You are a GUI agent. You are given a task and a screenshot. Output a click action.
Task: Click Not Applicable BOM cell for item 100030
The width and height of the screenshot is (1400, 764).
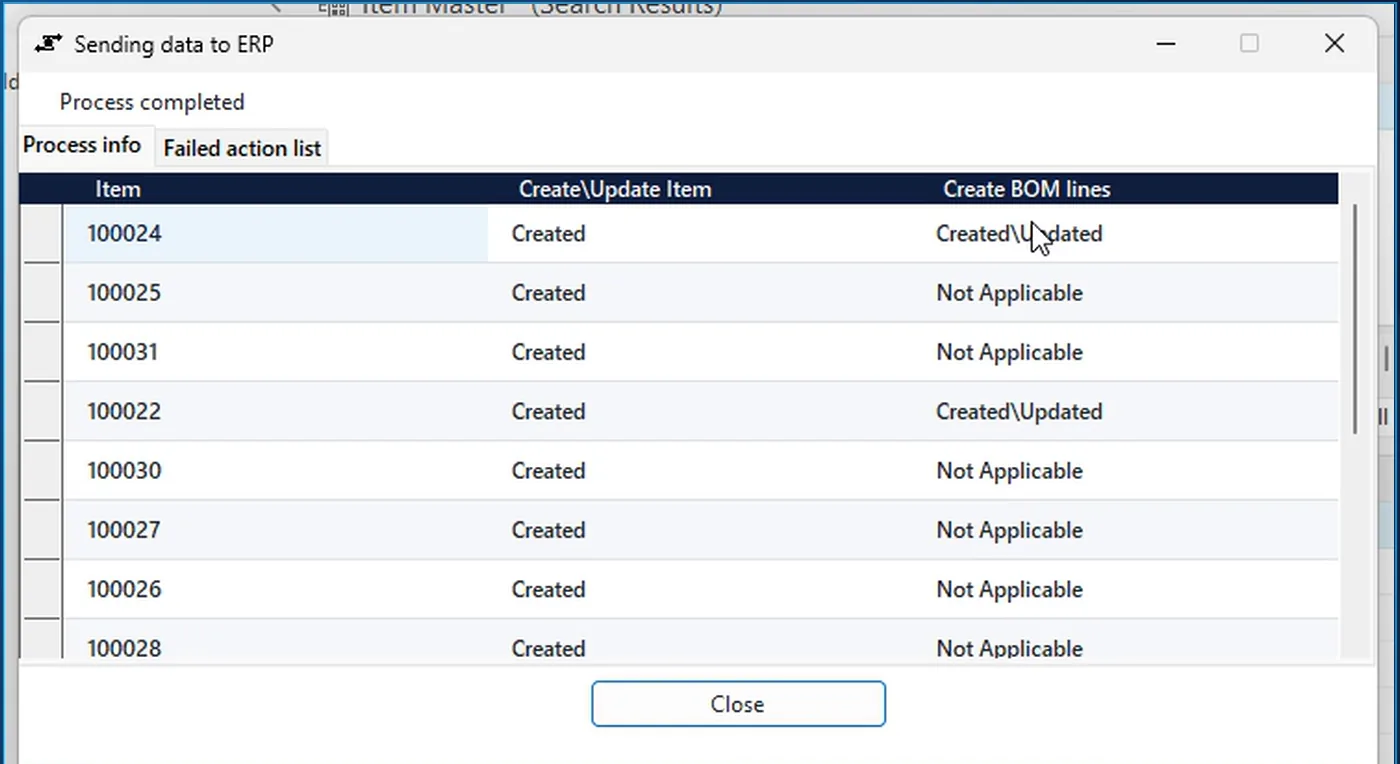tap(1126, 470)
